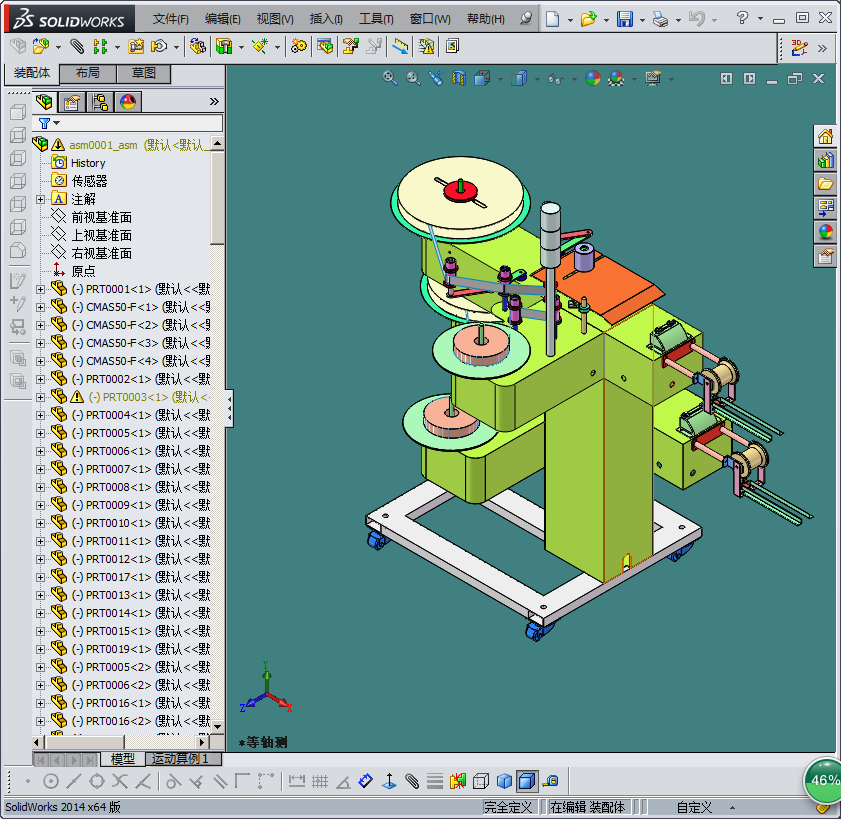The width and height of the screenshot is (841, 819).
Task: Click the SolidWorks Resources home icon
Action: (x=825, y=136)
